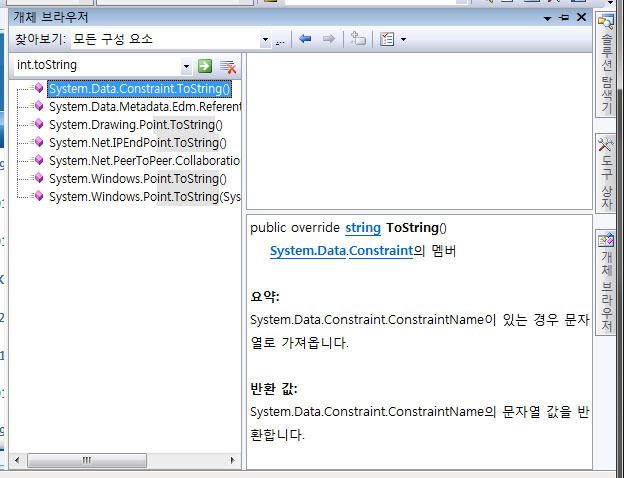This screenshot has height=478, width=624.
Task: Click the '반환 값:' heading text
Action: coord(274,389)
